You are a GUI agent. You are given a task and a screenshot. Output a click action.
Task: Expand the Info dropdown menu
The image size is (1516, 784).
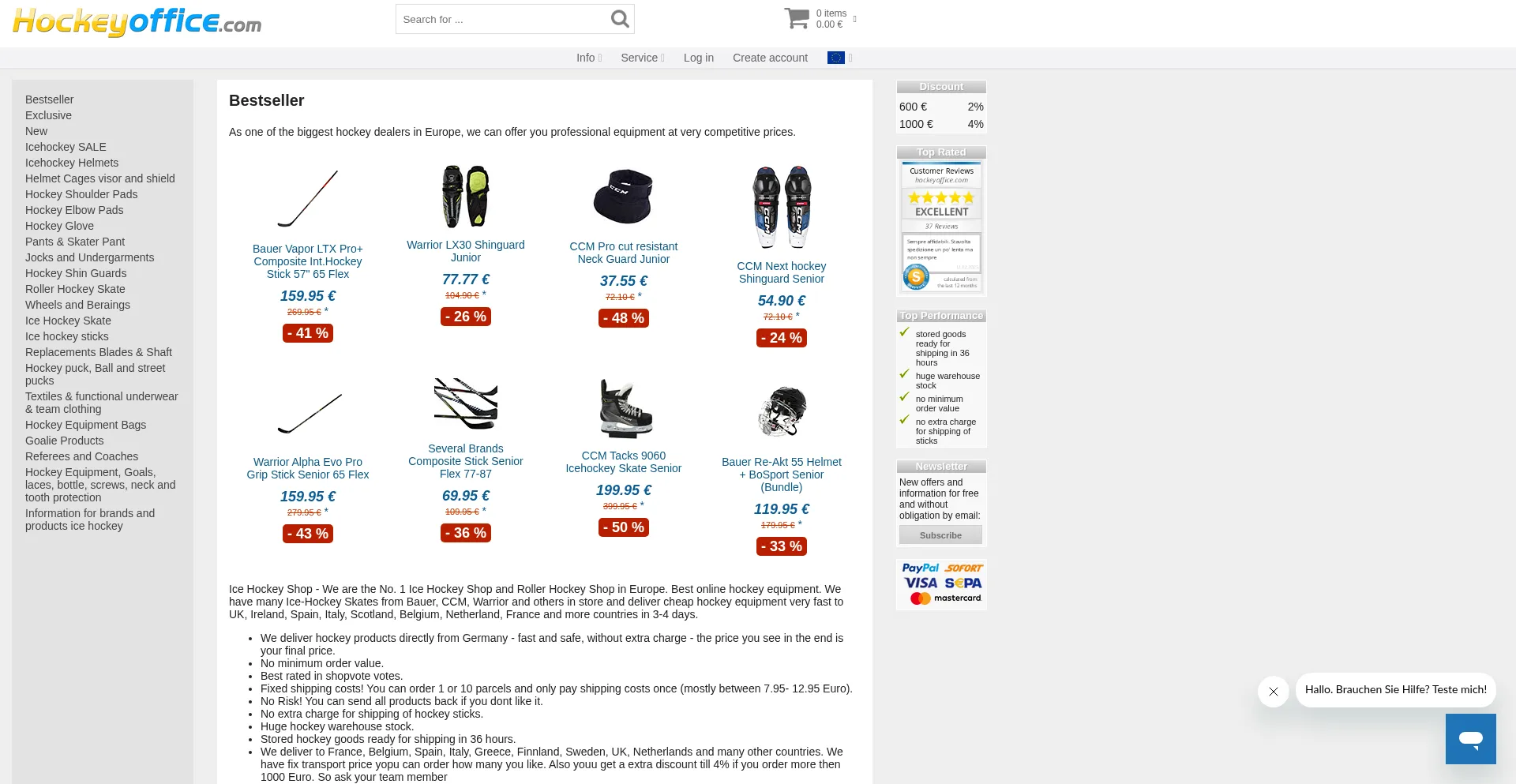pos(589,58)
